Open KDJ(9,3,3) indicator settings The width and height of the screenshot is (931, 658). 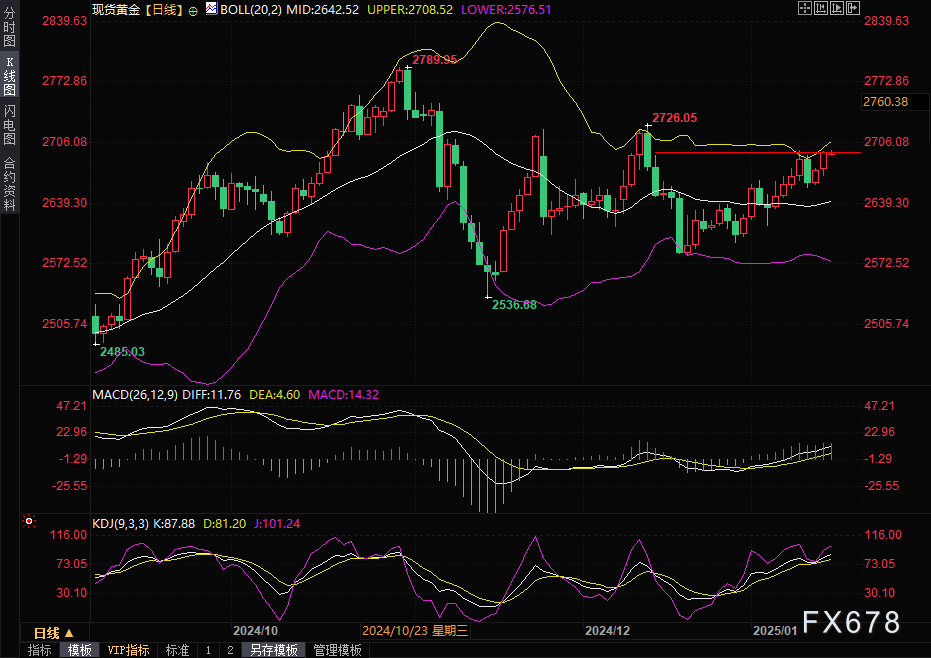click(119, 523)
